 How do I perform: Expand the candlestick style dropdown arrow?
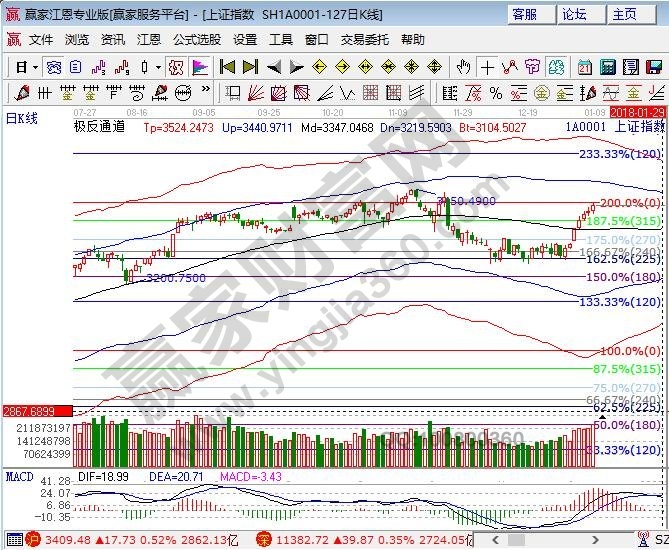coord(158,67)
